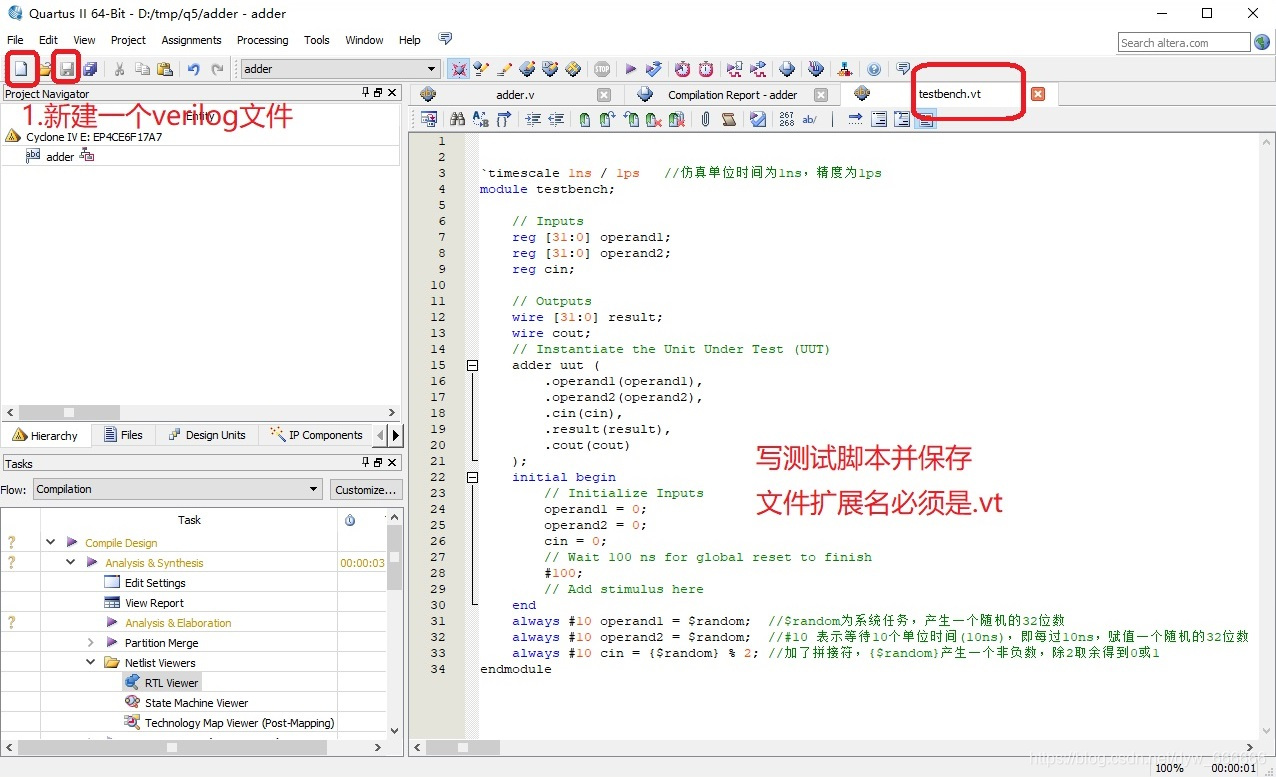This screenshot has width=1276, height=777.
Task: Switch to the Hierarchy tab
Action: 46,435
